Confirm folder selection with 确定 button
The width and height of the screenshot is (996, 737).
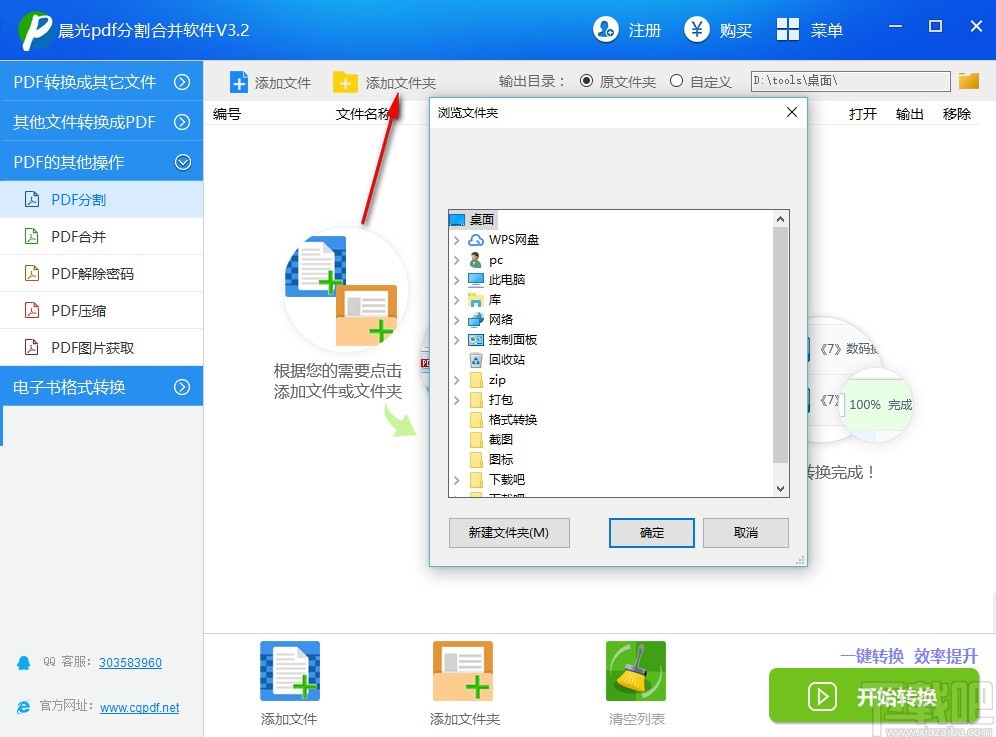coord(651,532)
